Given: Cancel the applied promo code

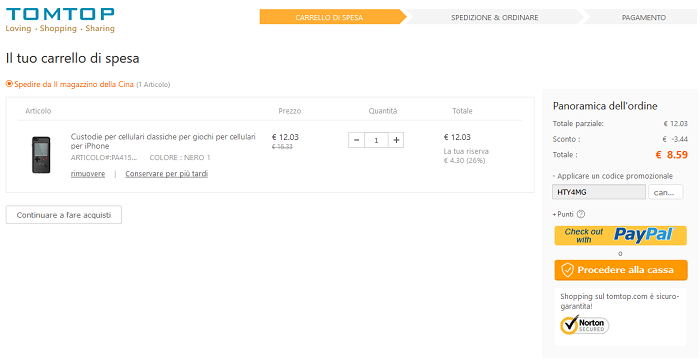Looking at the screenshot, I should coord(666,192).
